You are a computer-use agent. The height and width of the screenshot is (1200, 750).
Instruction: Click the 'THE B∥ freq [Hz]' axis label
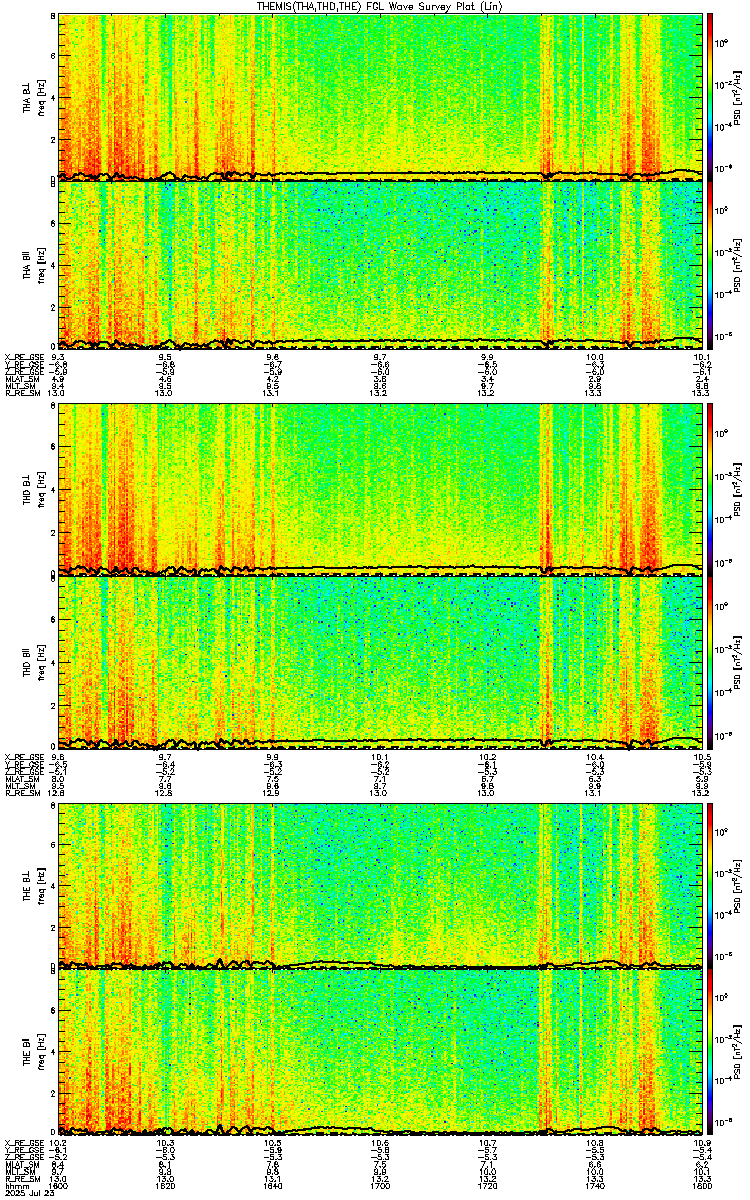coord(33,1052)
